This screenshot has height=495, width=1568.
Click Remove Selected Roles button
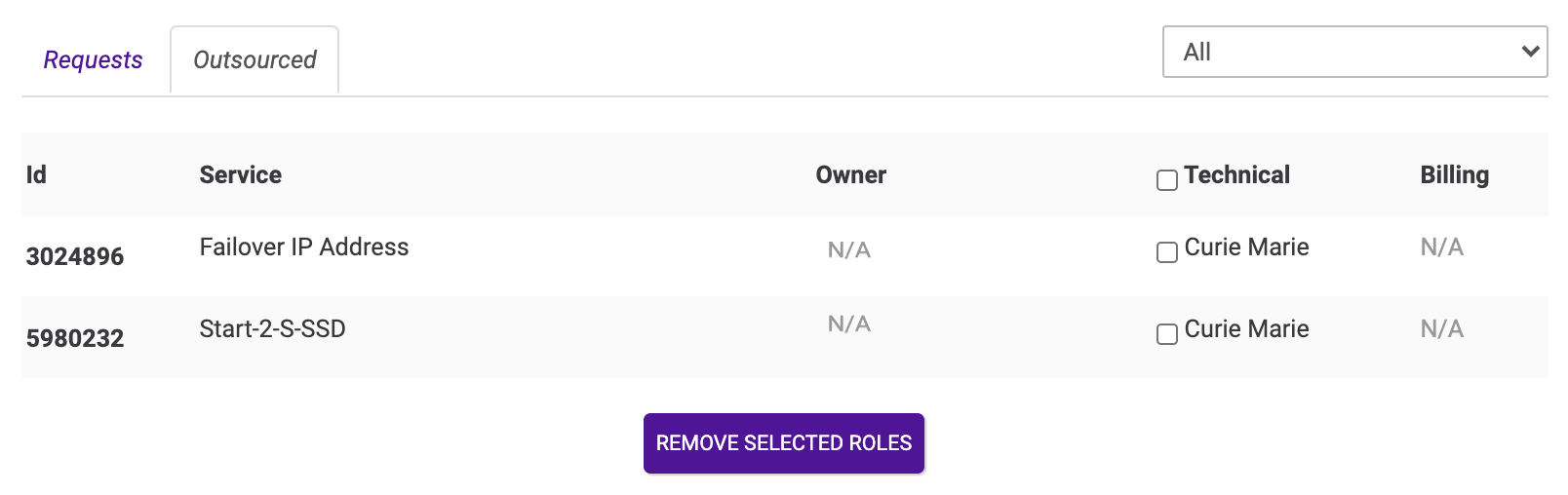pyautogui.click(x=783, y=443)
